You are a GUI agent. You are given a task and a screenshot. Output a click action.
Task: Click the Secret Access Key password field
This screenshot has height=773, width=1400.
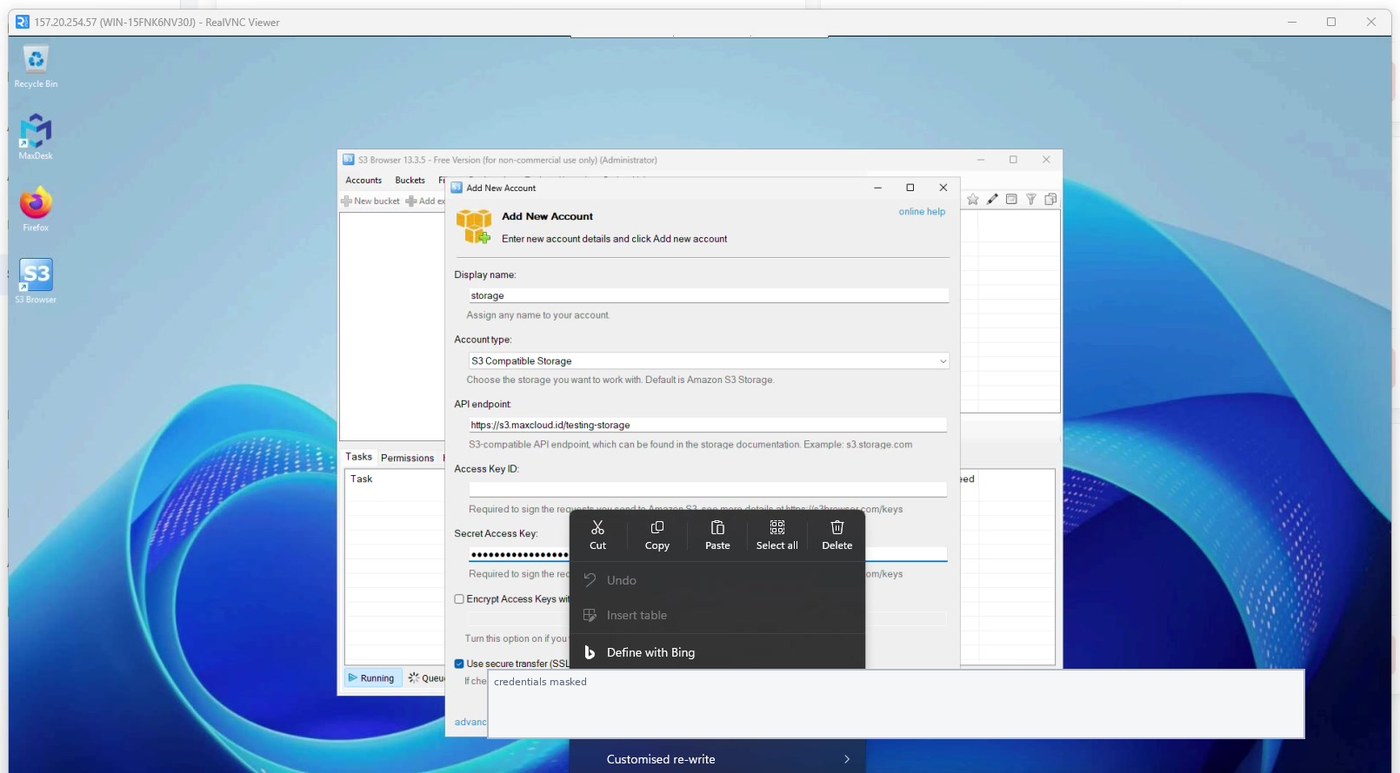pyautogui.click(x=708, y=554)
